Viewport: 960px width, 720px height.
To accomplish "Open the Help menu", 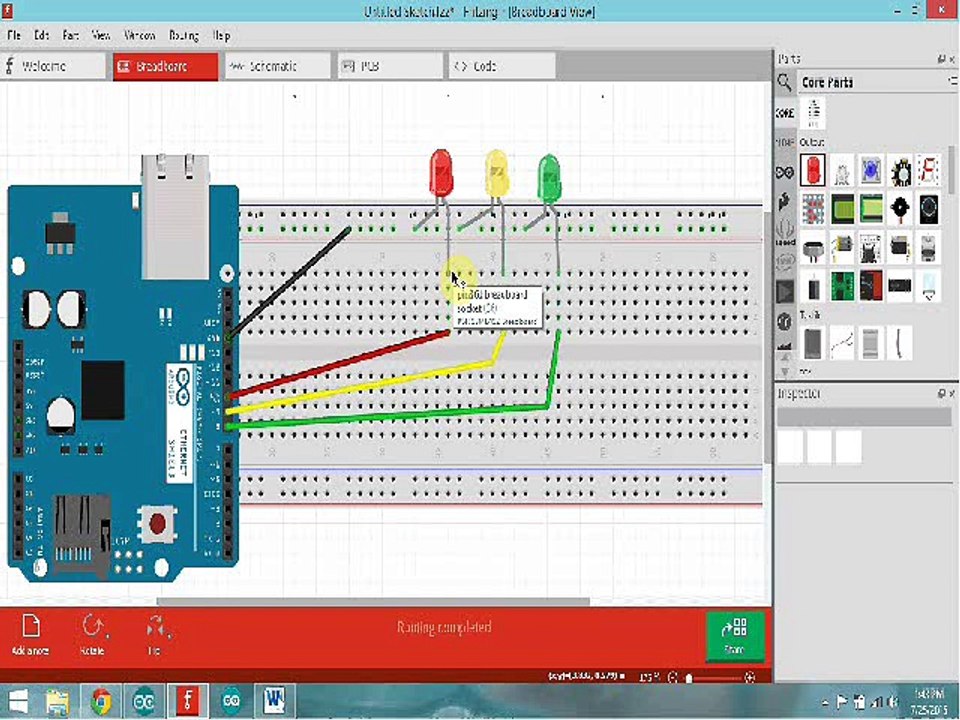I will point(221,36).
